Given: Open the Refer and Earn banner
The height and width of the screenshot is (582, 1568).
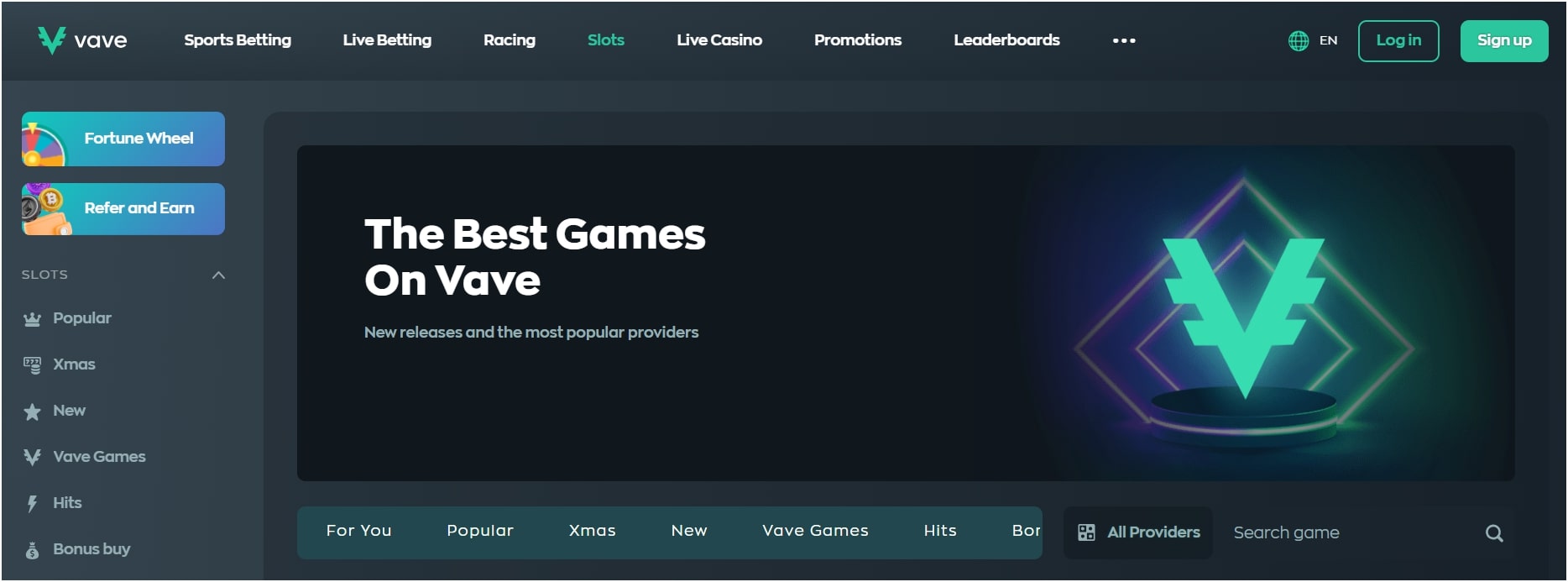Looking at the screenshot, I should click(x=123, y=208).
